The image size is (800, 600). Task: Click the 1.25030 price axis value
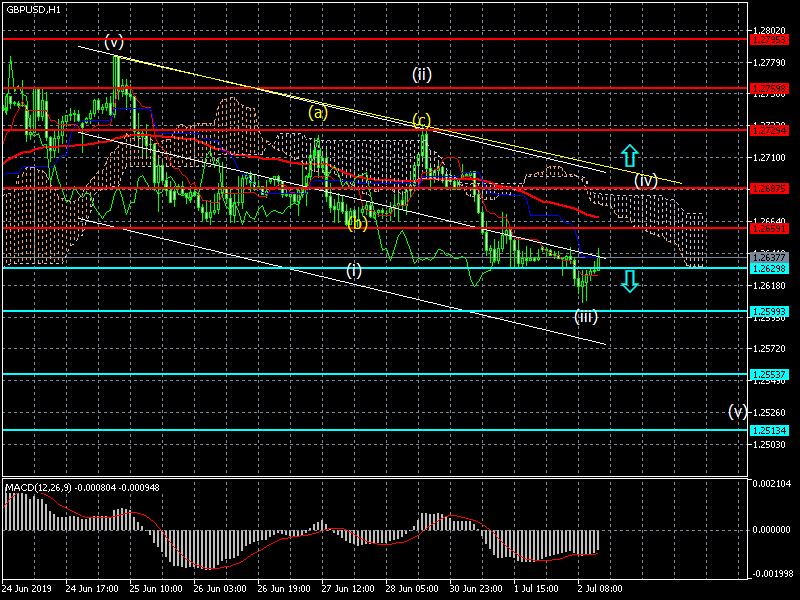click(x=769, y=445)
